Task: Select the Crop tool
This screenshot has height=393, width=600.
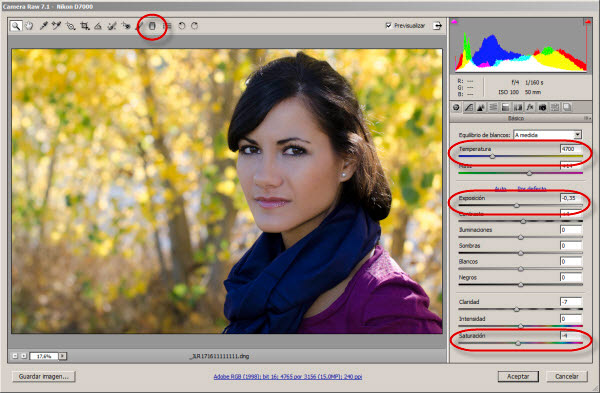Action: pyautogui.click(x=85, y=26)
